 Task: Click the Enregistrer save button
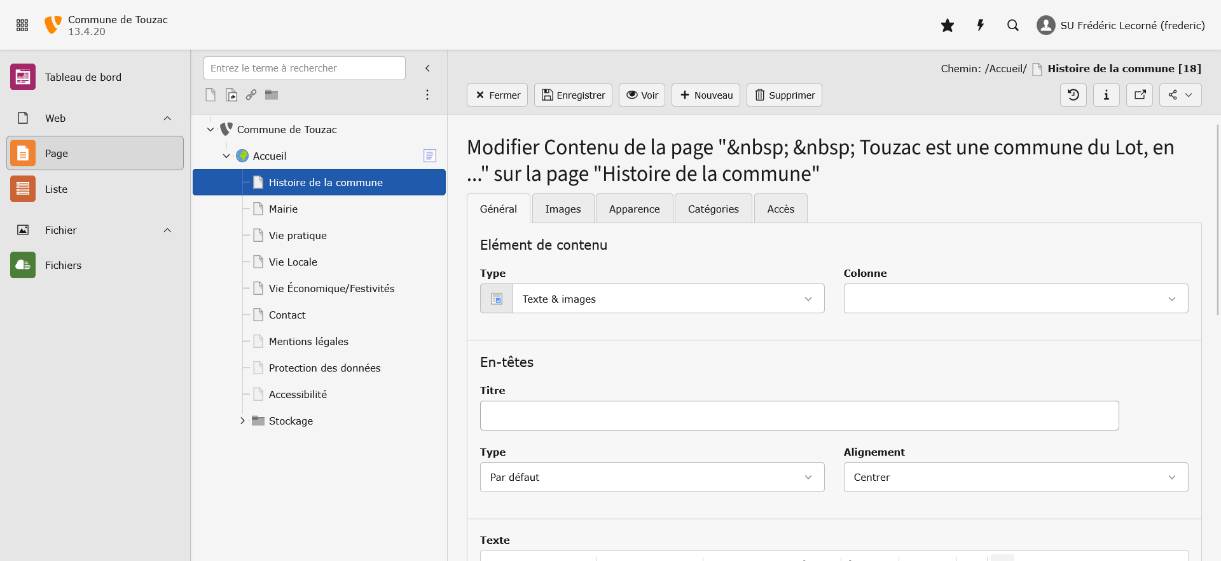point(573,95)
